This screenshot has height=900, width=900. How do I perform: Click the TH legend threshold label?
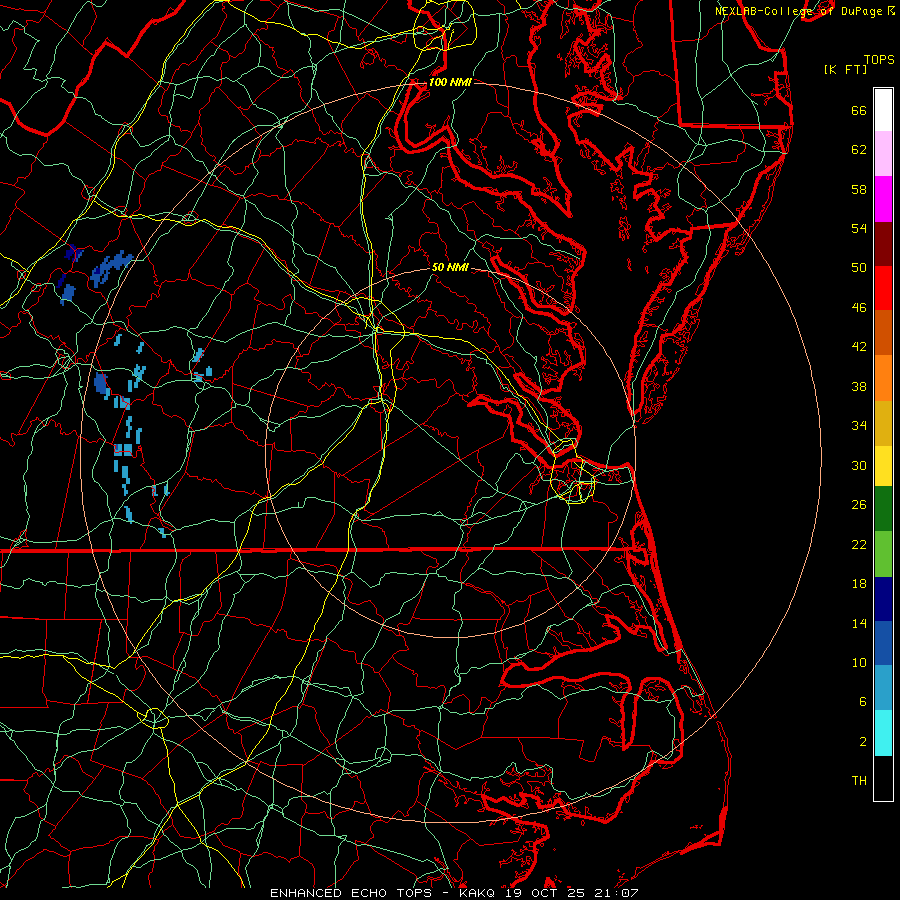859,781
